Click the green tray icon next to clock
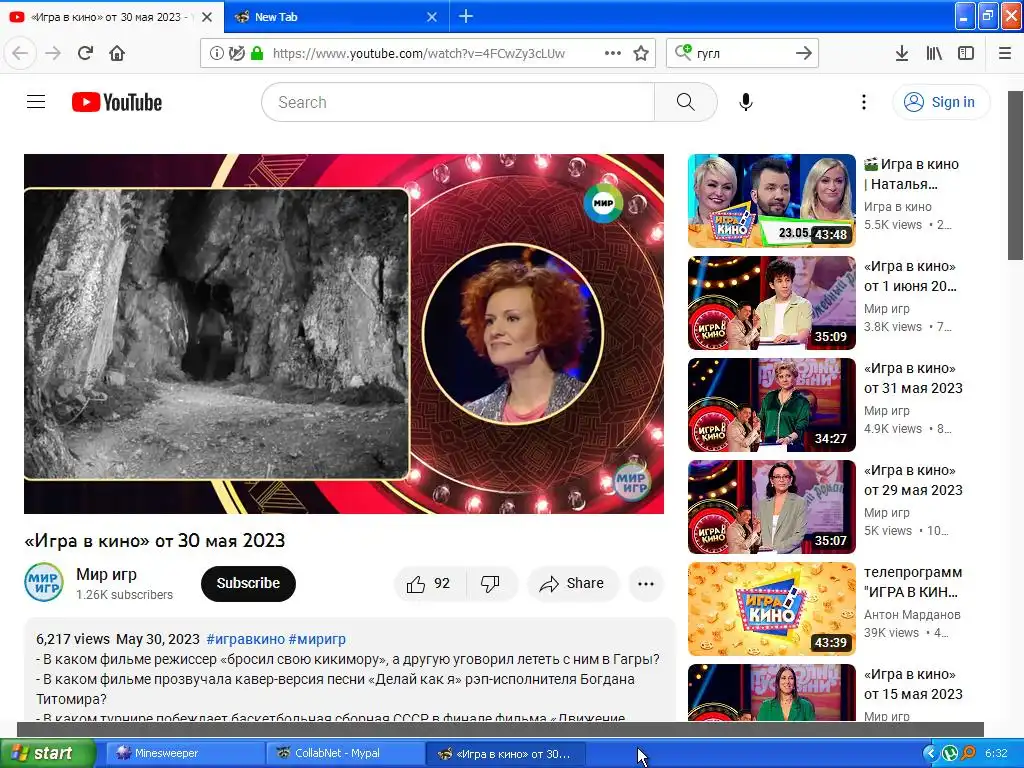The height and width of the screenshot is (768, 1024). pos(950,754)
